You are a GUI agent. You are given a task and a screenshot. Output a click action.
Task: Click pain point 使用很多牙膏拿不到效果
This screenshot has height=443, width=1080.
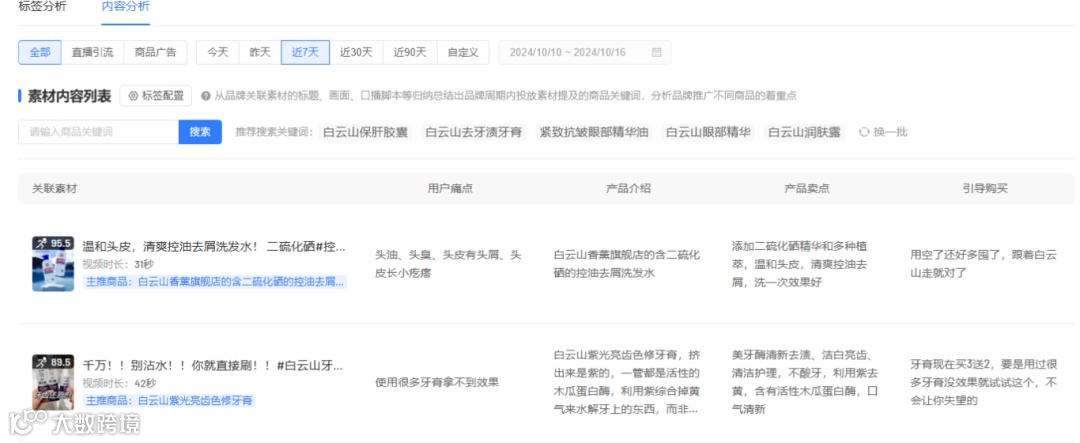click(437, 382)
